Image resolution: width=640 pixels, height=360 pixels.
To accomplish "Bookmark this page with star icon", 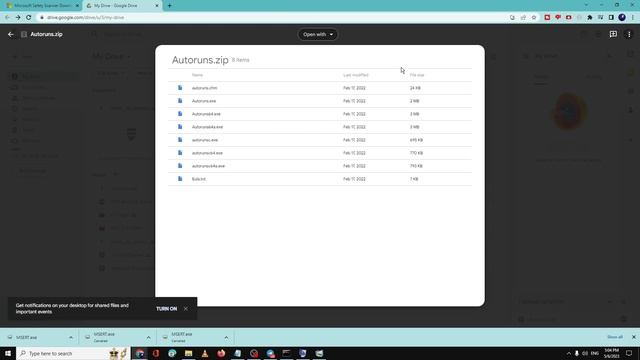I will click(x=534, y=18).
